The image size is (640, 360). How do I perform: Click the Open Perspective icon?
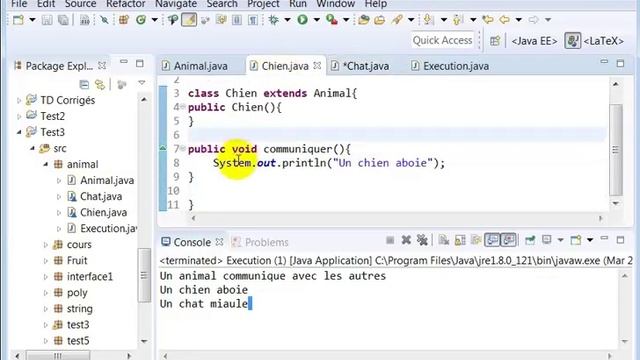(x=495, y=41)
